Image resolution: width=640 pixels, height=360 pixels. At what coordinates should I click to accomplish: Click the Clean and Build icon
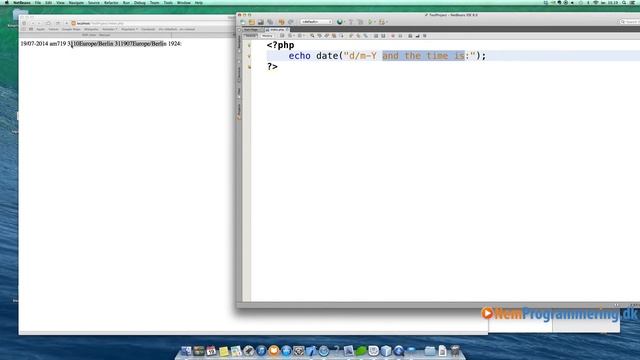(360, 22)
